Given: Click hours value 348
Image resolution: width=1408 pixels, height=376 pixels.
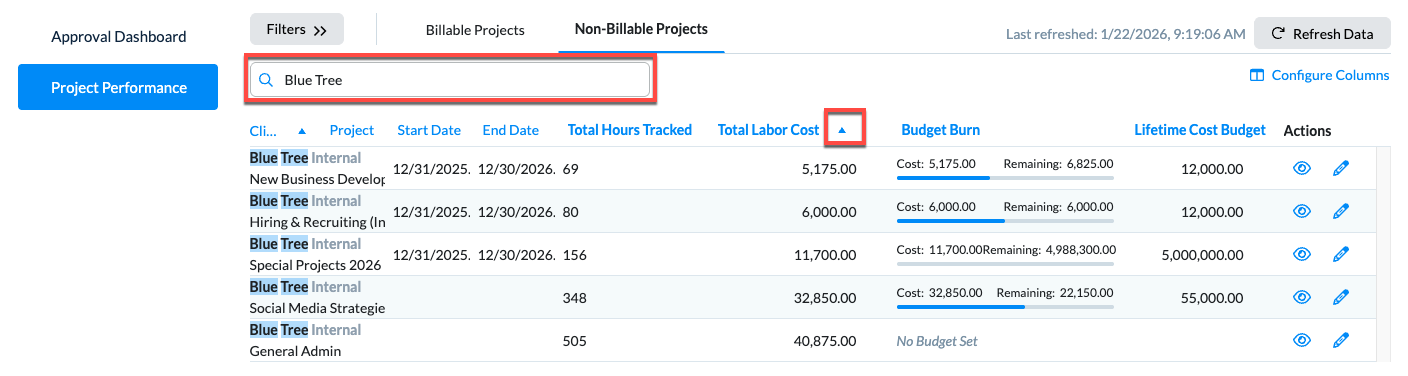Looking at the screenshot, I should pos(575,297).
